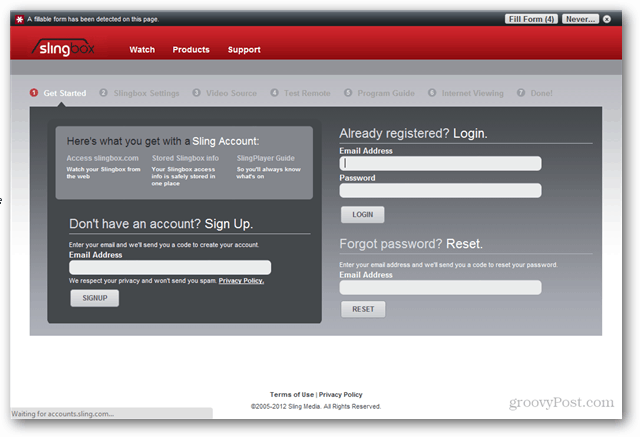Focus the Sign Up Email Address field
The height and width of the screenshot is (437, 640).
pyautogui.click(x=170, y=267)
